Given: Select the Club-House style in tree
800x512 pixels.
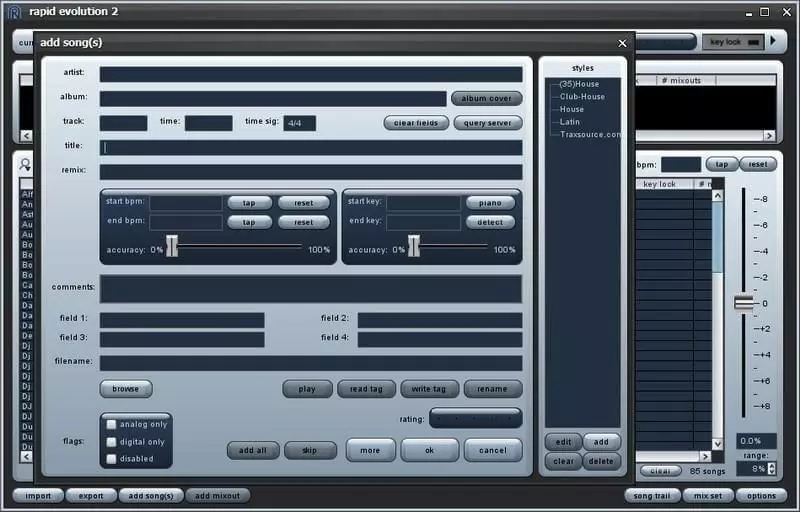Looking at the screenshot, I should (x=582, y=97).
